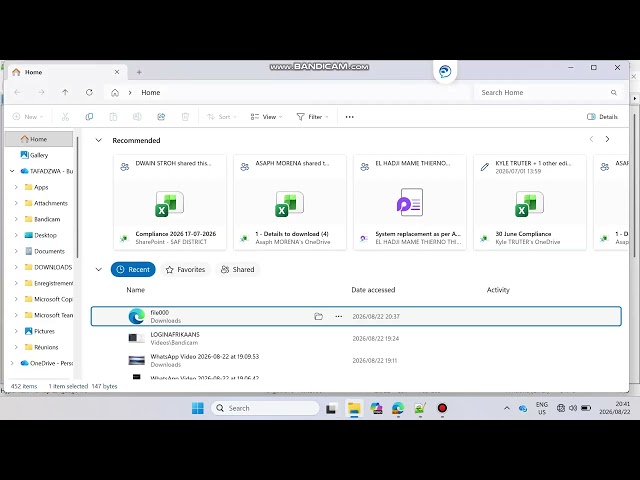Click the home icon in address bar
This screenshot has height=480, width=640.
pos(115,93)
